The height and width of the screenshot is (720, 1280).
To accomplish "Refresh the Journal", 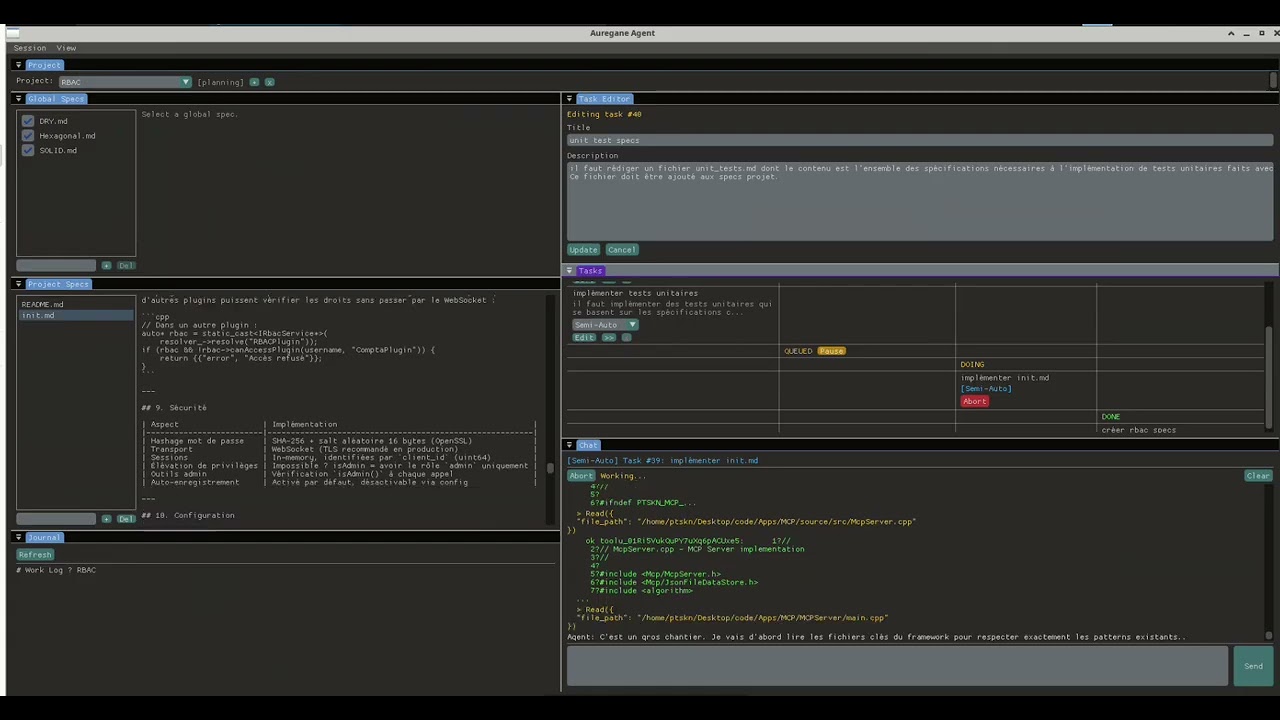I will click(35, 555).
